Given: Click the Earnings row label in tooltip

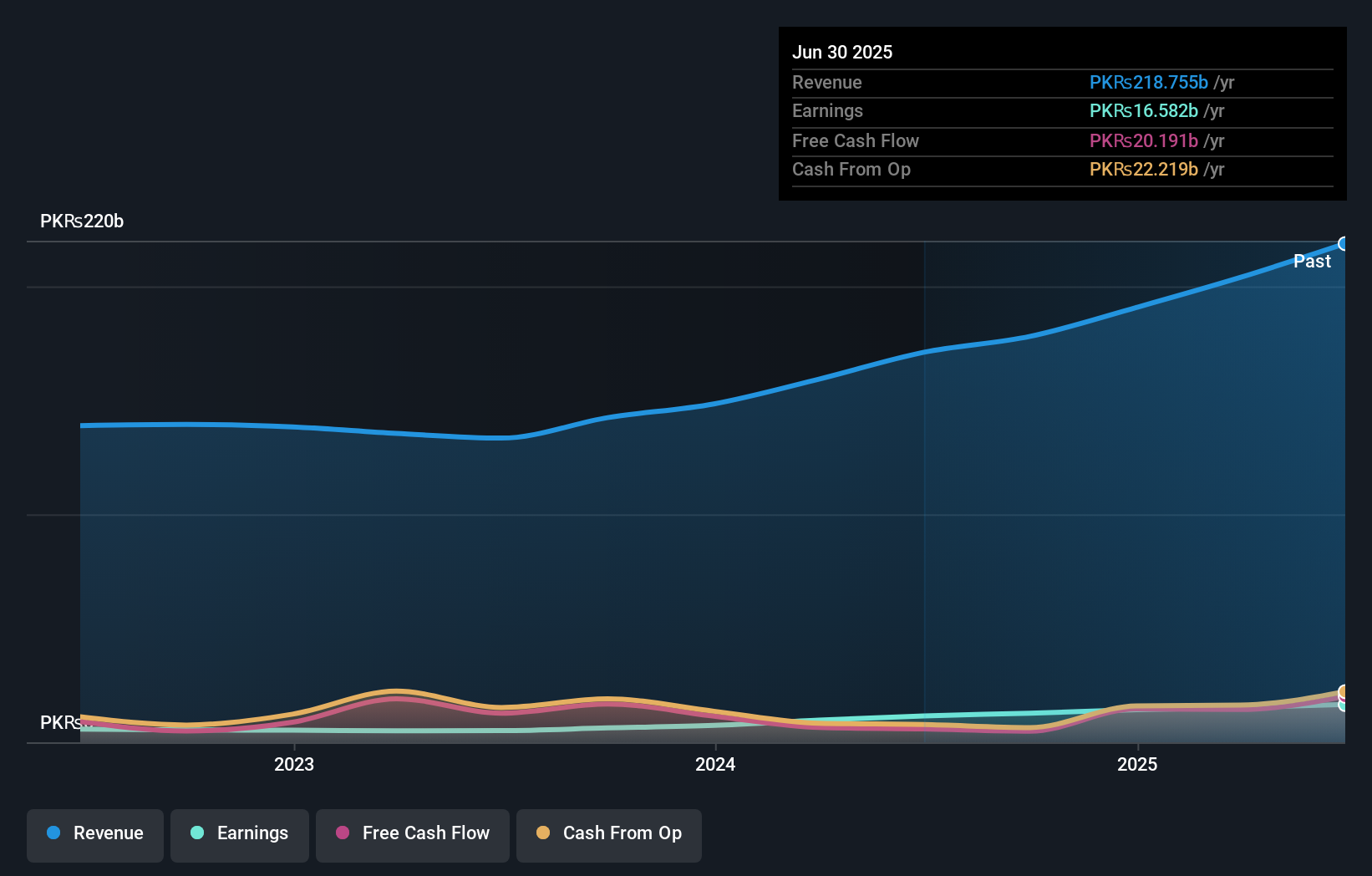Looking at the screenshot, I should coord(827,111).
